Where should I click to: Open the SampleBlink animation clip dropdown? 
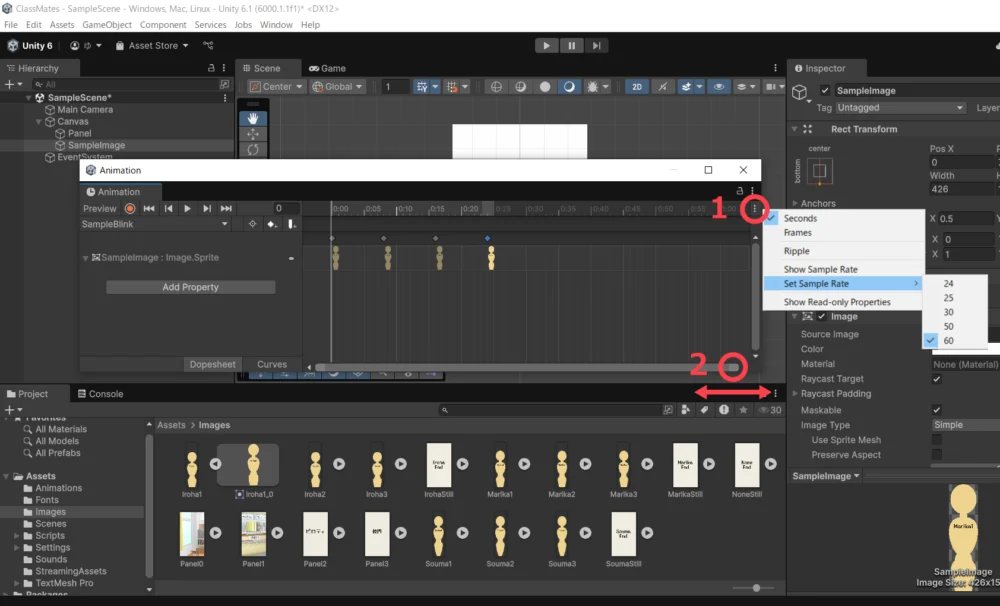click(155, 225)
